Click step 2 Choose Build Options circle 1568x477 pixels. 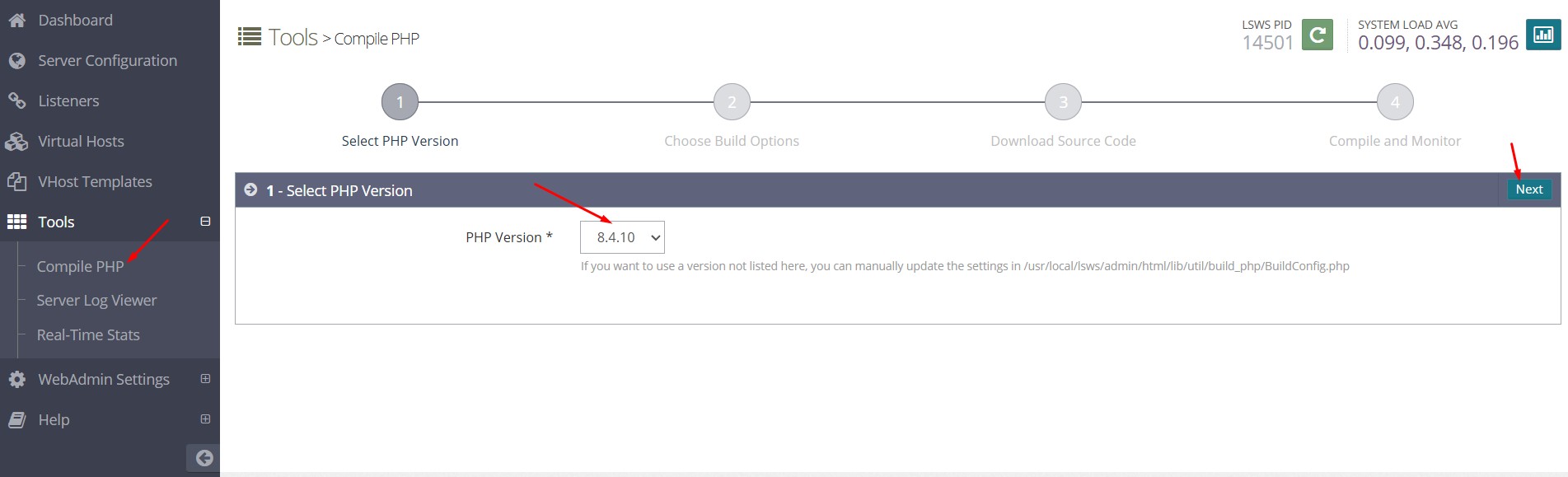tap(732, 102)
